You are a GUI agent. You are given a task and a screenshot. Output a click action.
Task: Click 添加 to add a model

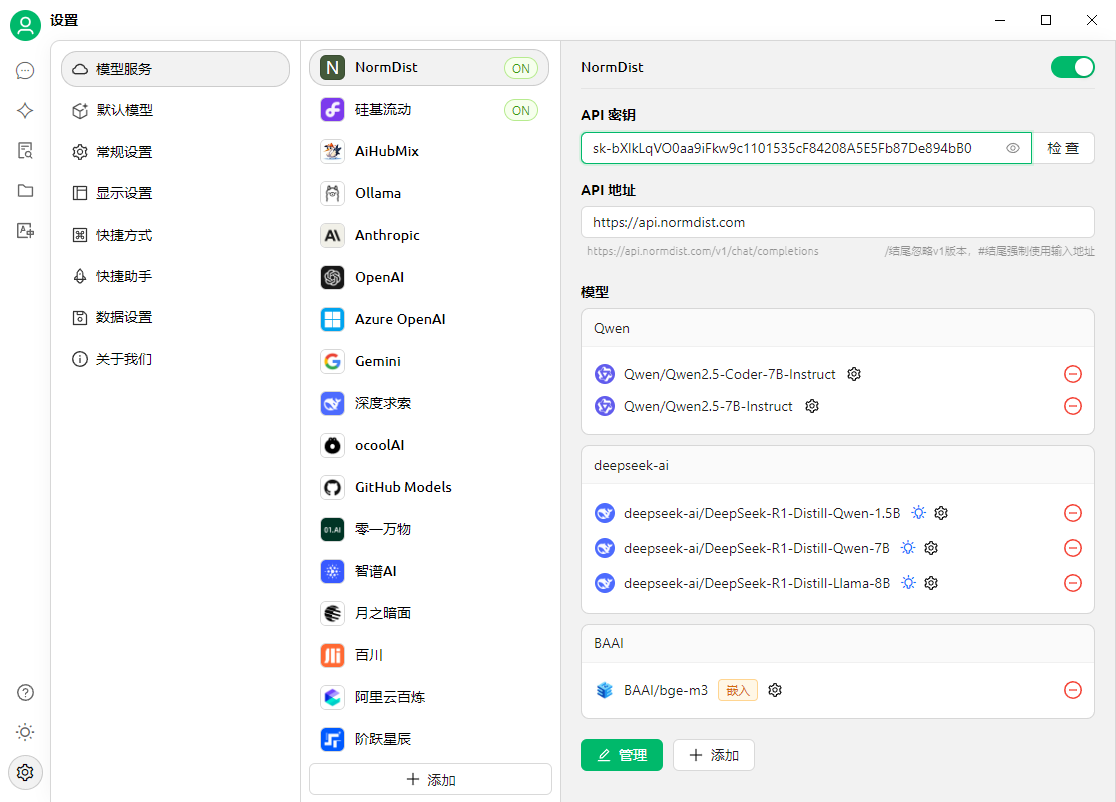click(x=714, y=755)
